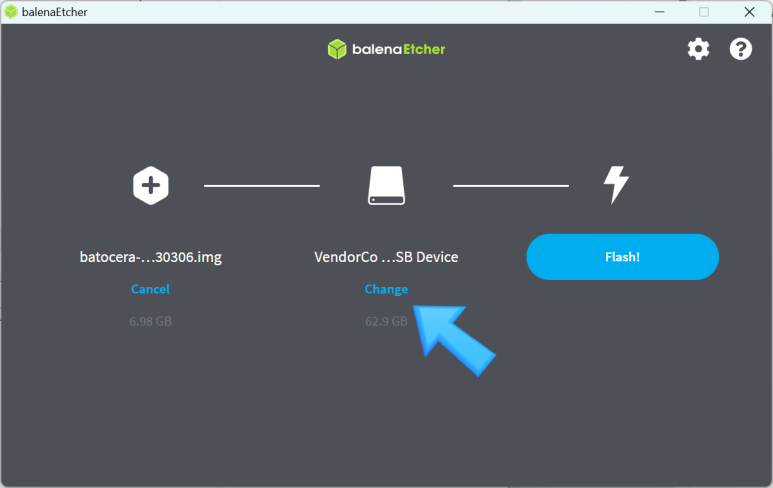Click the disabled maximize window button
Viewport: 773px width, 488px height.
coord(704,12)
